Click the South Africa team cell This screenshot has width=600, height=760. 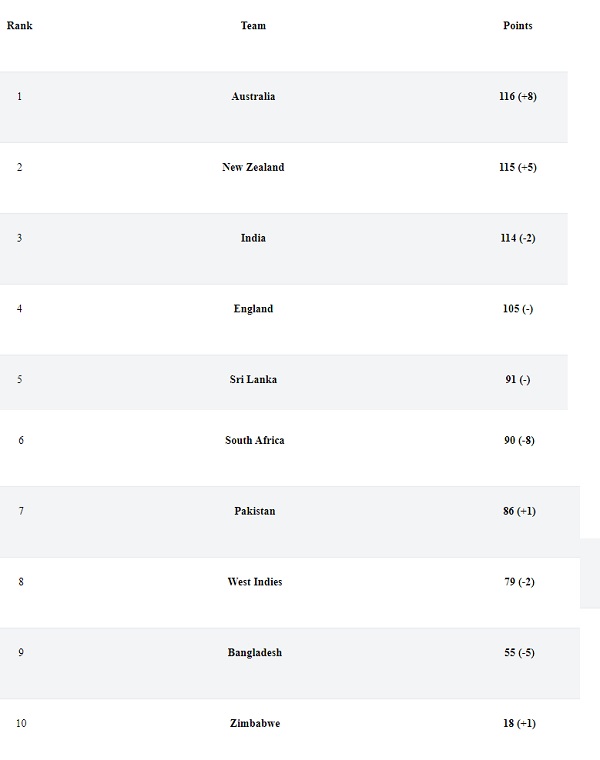pyautogui.click(x=254, y=441)
